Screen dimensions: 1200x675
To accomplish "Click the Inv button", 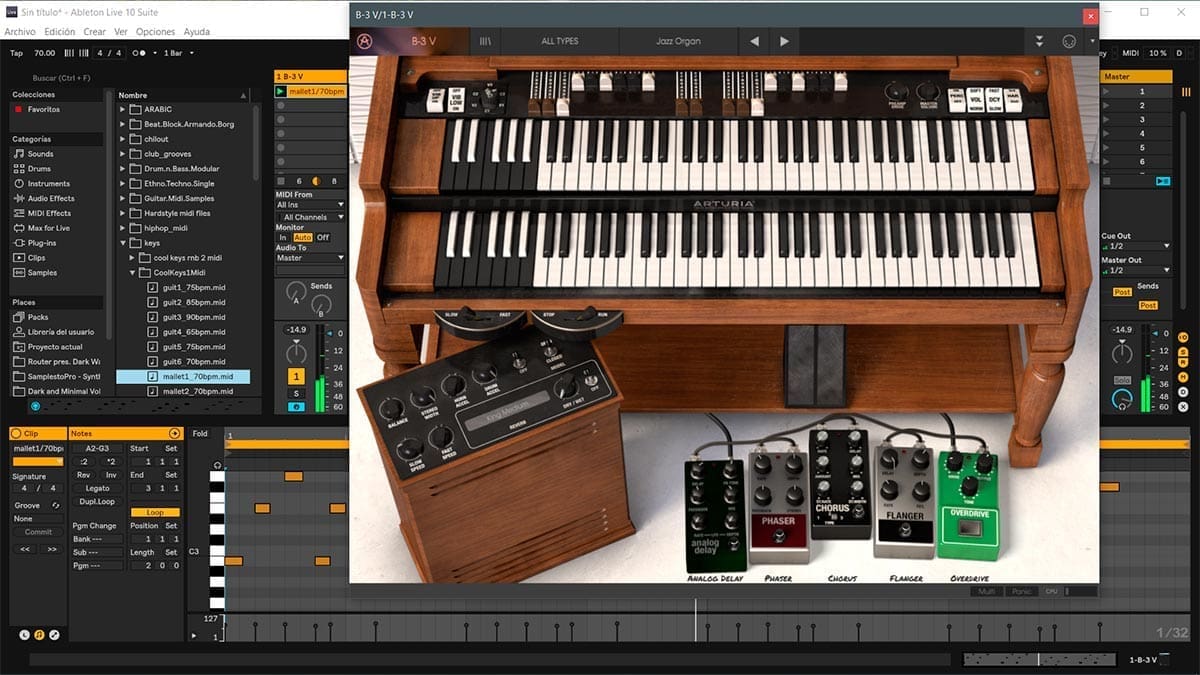I will point(111,475).
